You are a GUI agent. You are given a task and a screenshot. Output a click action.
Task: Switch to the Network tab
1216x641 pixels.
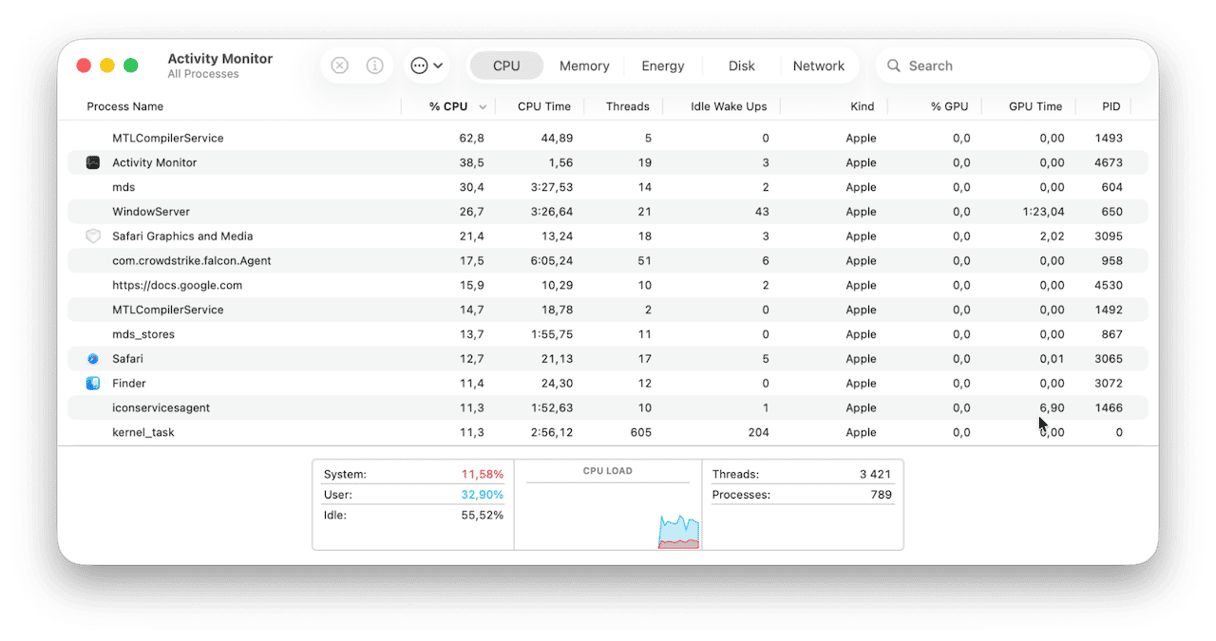[819, 66]
